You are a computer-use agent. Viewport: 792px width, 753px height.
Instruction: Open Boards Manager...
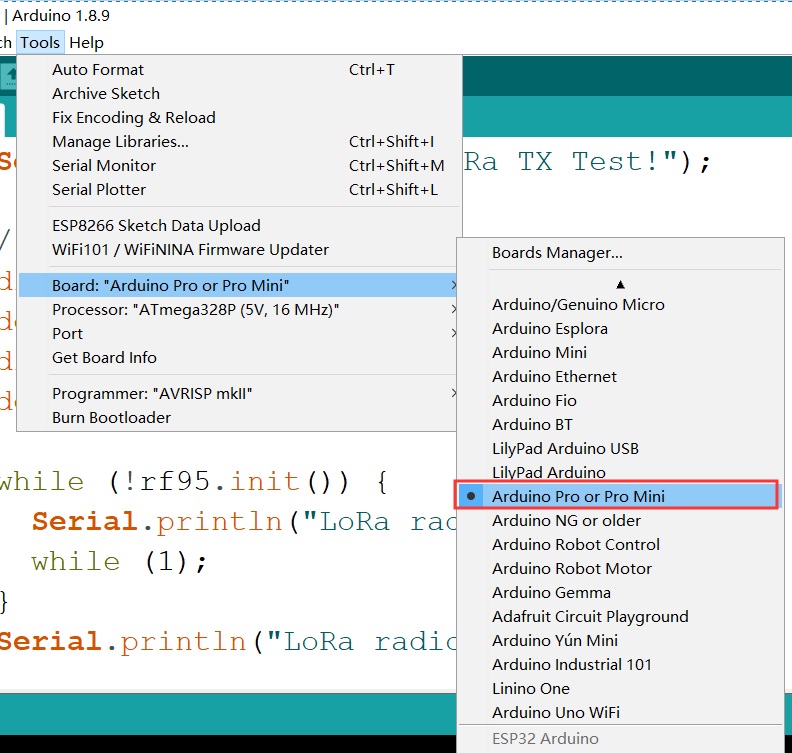620,253
